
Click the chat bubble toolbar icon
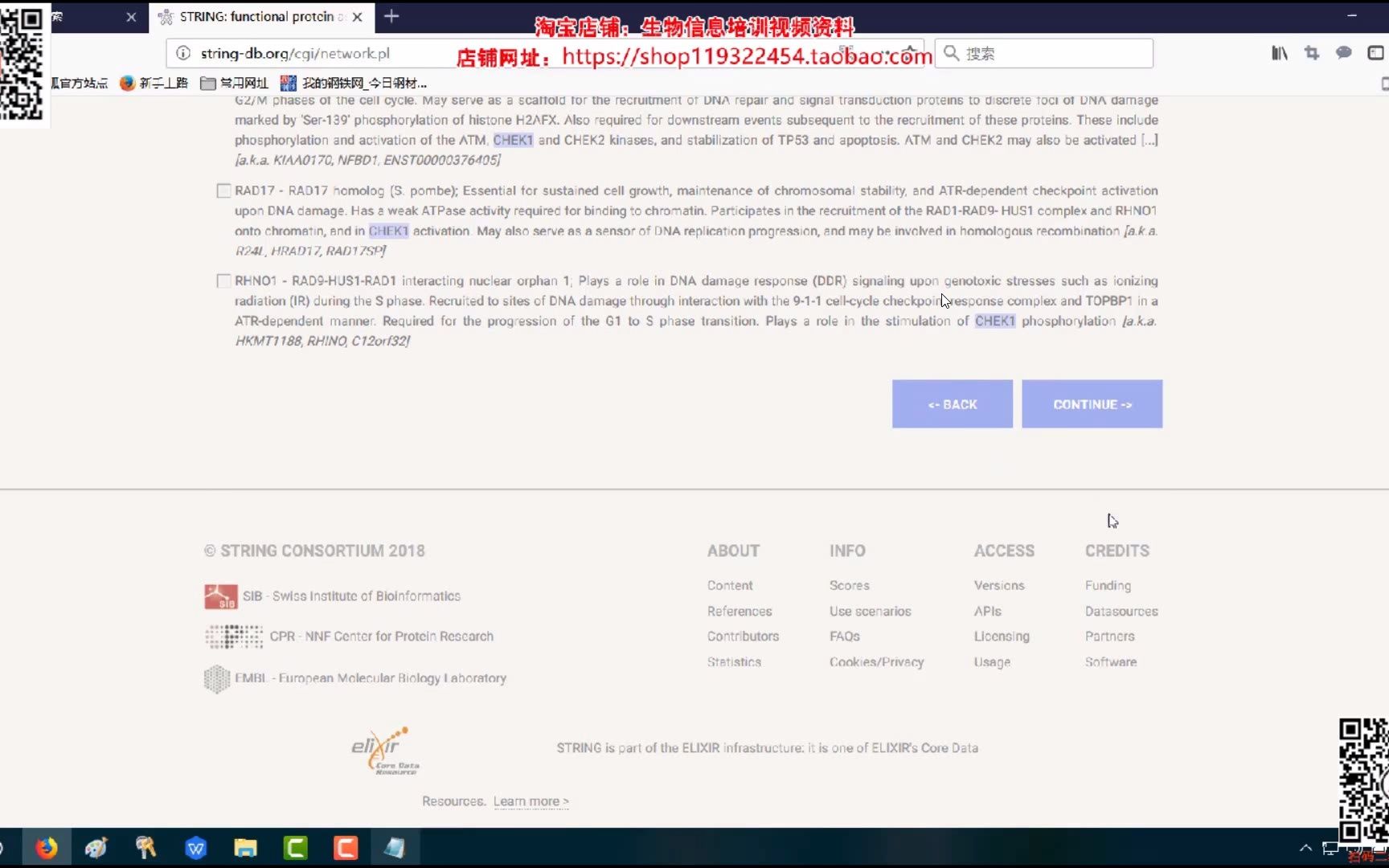[1343, 53]
